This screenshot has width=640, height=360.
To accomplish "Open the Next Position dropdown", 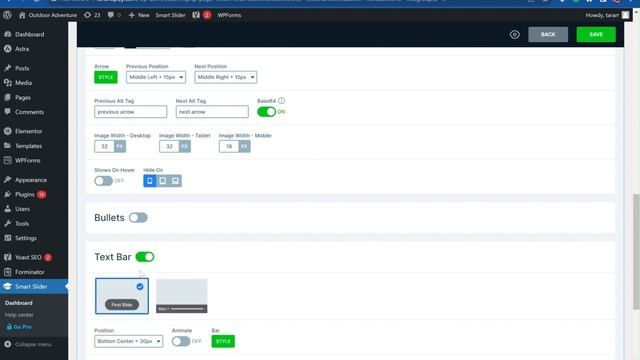I will (x=225, y=77).
